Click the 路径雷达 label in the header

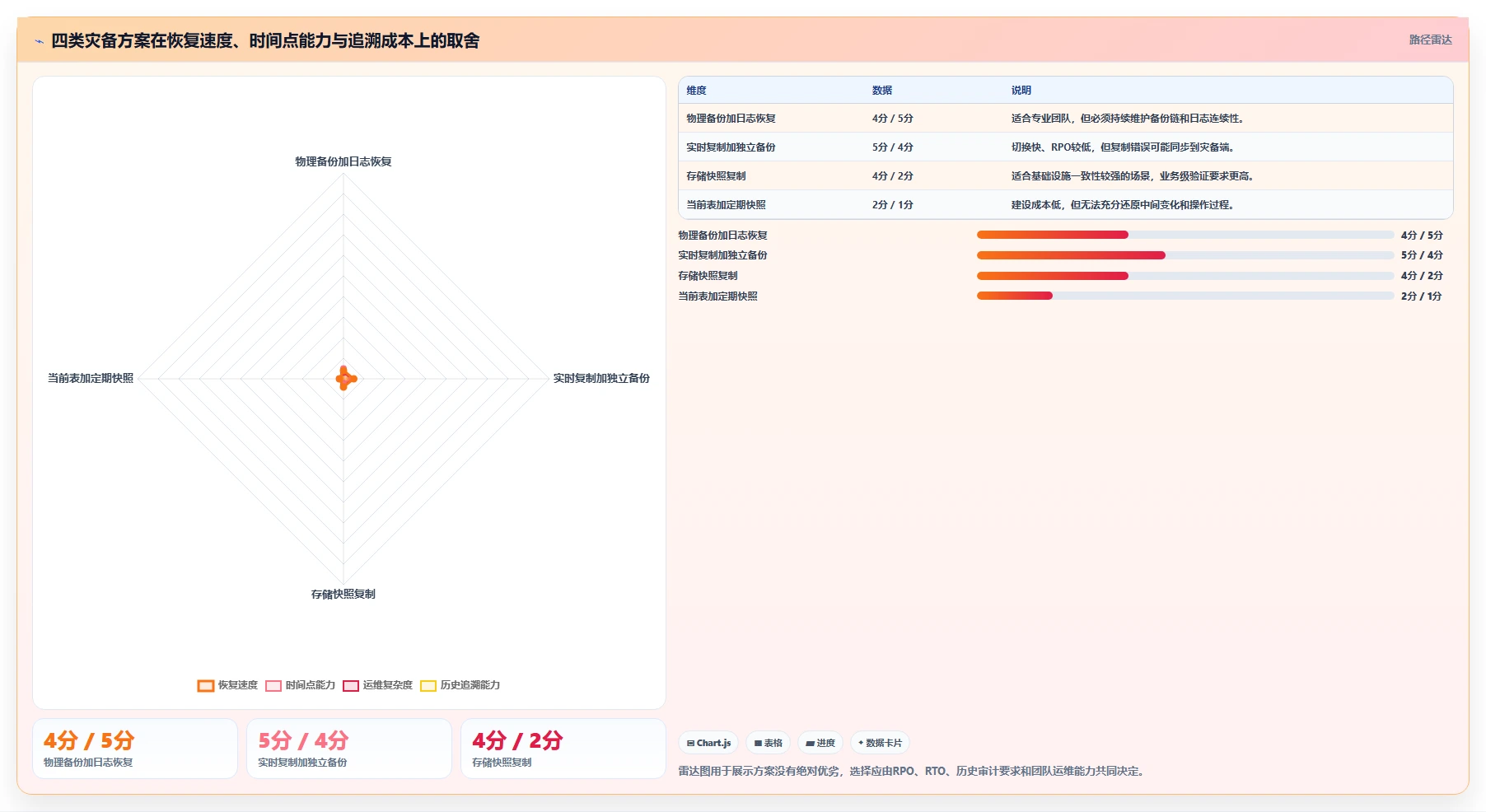point(1430,40)
